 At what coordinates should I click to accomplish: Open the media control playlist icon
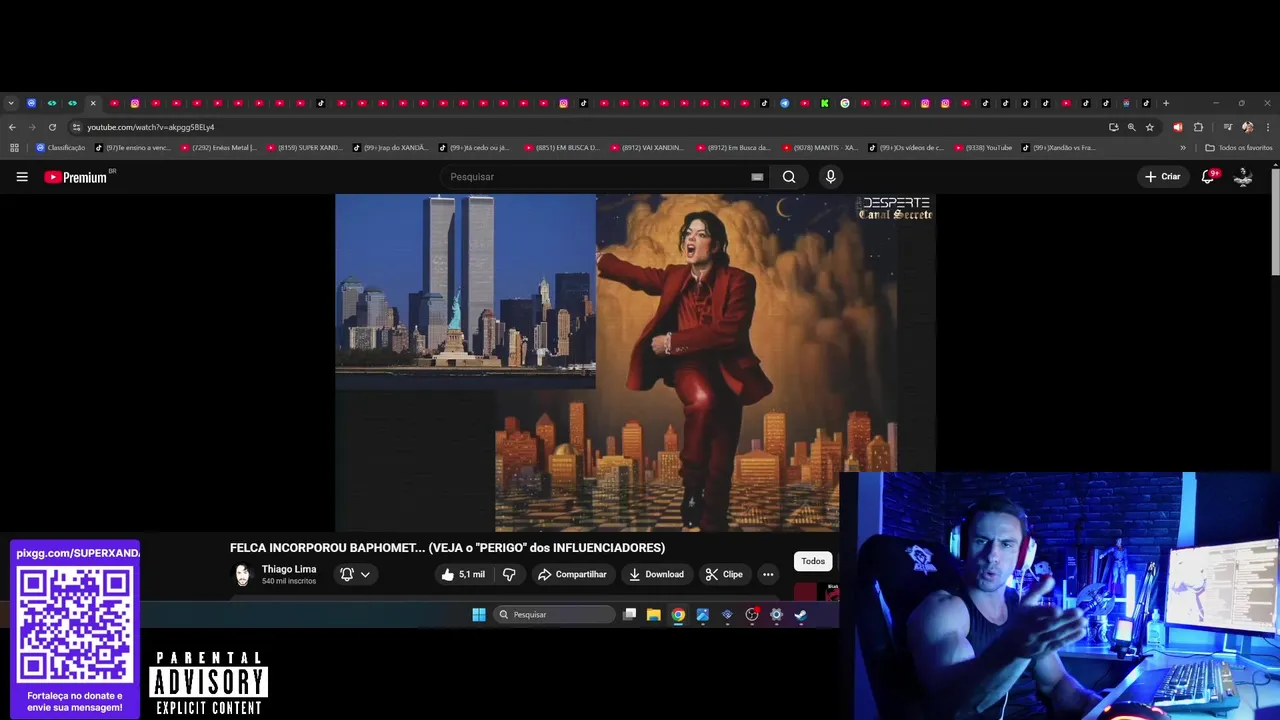pyautogui.click(x=1228, y=127)
